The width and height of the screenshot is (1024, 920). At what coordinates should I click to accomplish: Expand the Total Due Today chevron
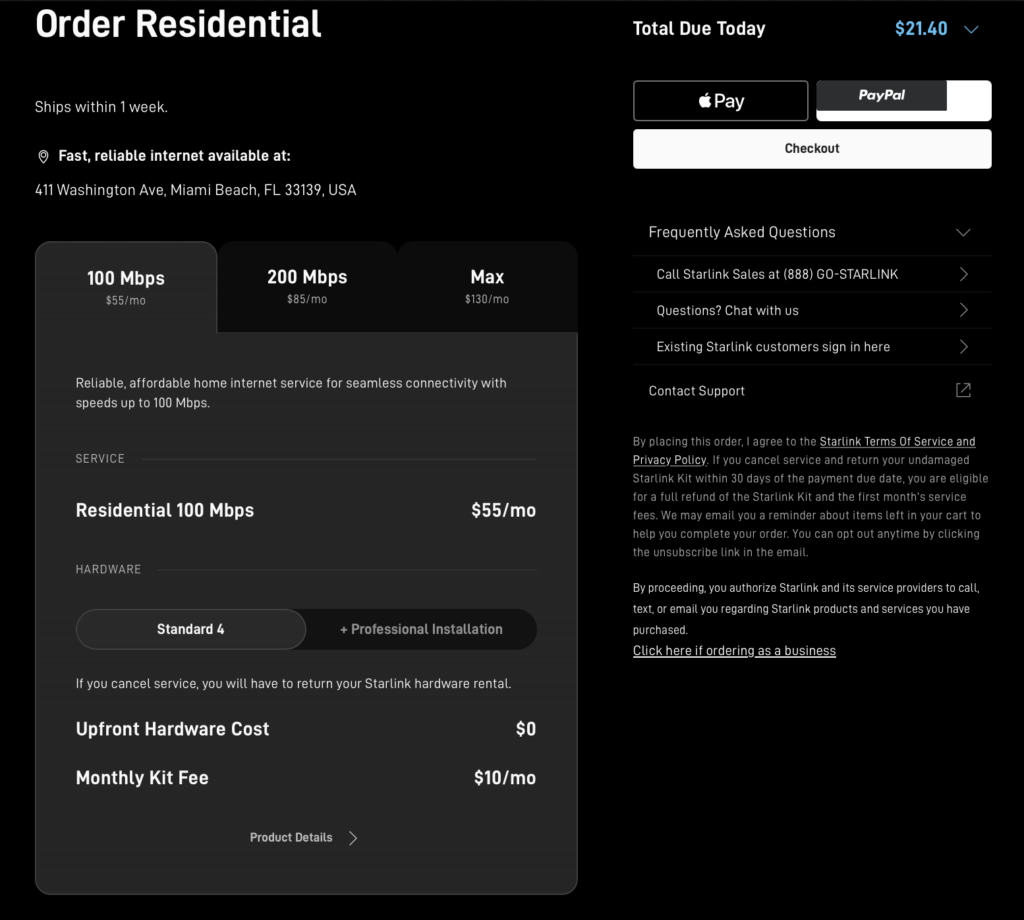coord(971,29)
